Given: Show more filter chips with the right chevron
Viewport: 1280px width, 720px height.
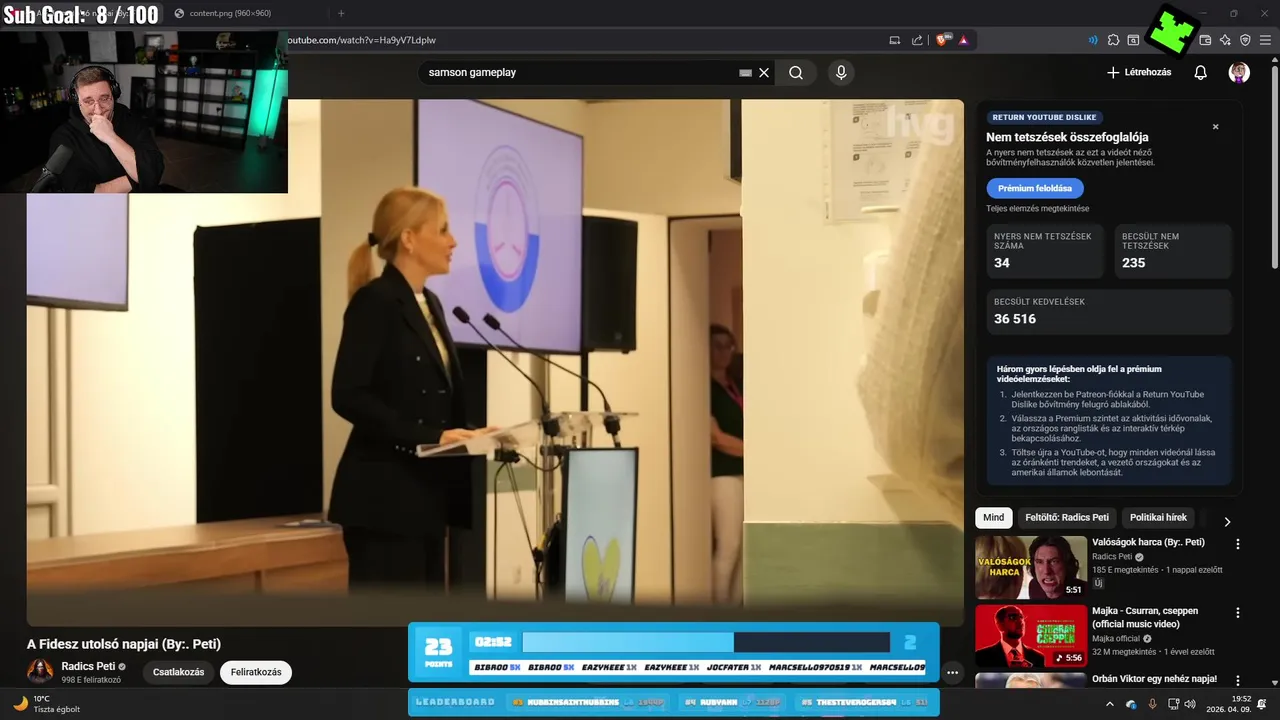Looking at the screenshot, I should (1227, 521).
